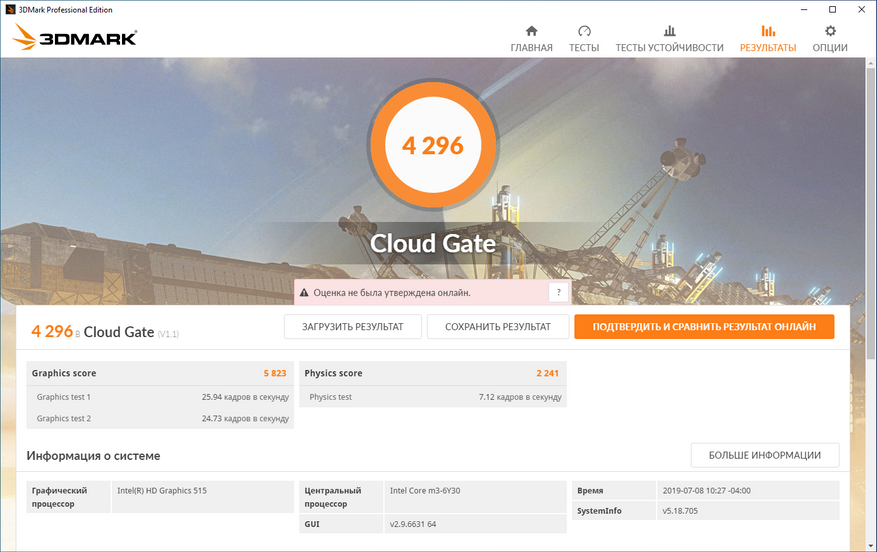The image size is (877, 552).
Task: Click the question mark help button
Action: point(558,292)
